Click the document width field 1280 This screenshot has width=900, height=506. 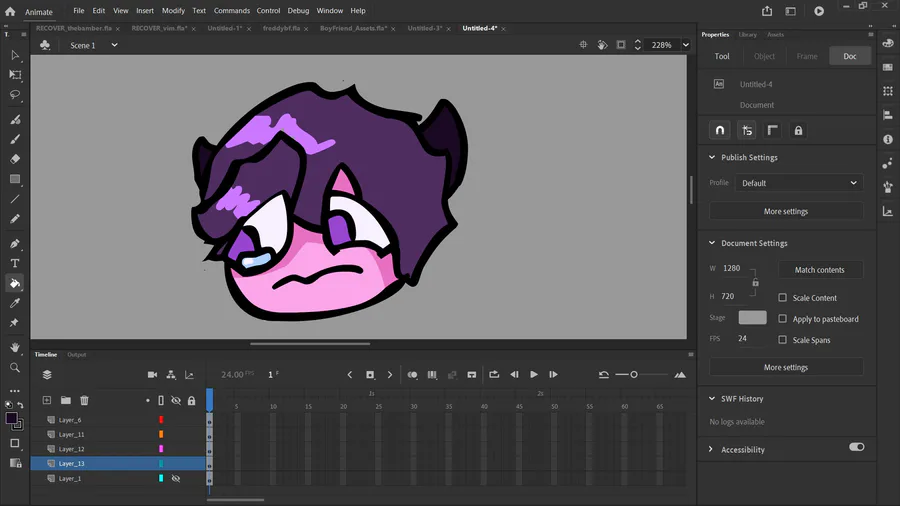click(732, 268)
